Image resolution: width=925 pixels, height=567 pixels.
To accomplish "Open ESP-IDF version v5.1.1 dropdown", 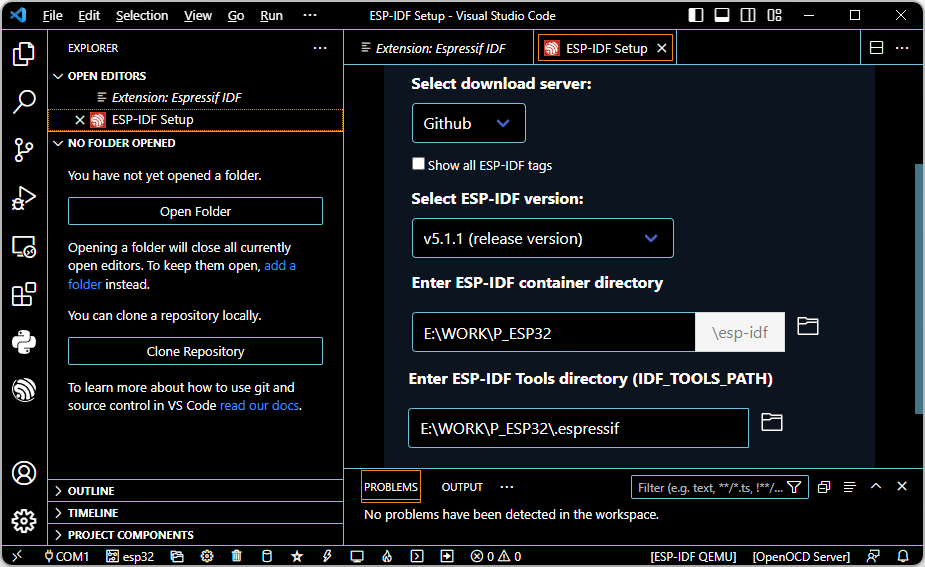I will coord(543,238).
